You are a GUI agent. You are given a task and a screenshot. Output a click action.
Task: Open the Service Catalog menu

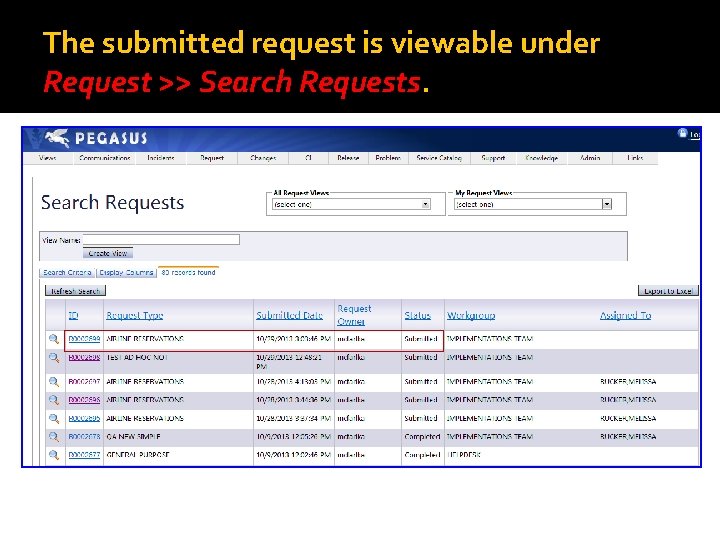pyautogui.click(x=439, y=158)
